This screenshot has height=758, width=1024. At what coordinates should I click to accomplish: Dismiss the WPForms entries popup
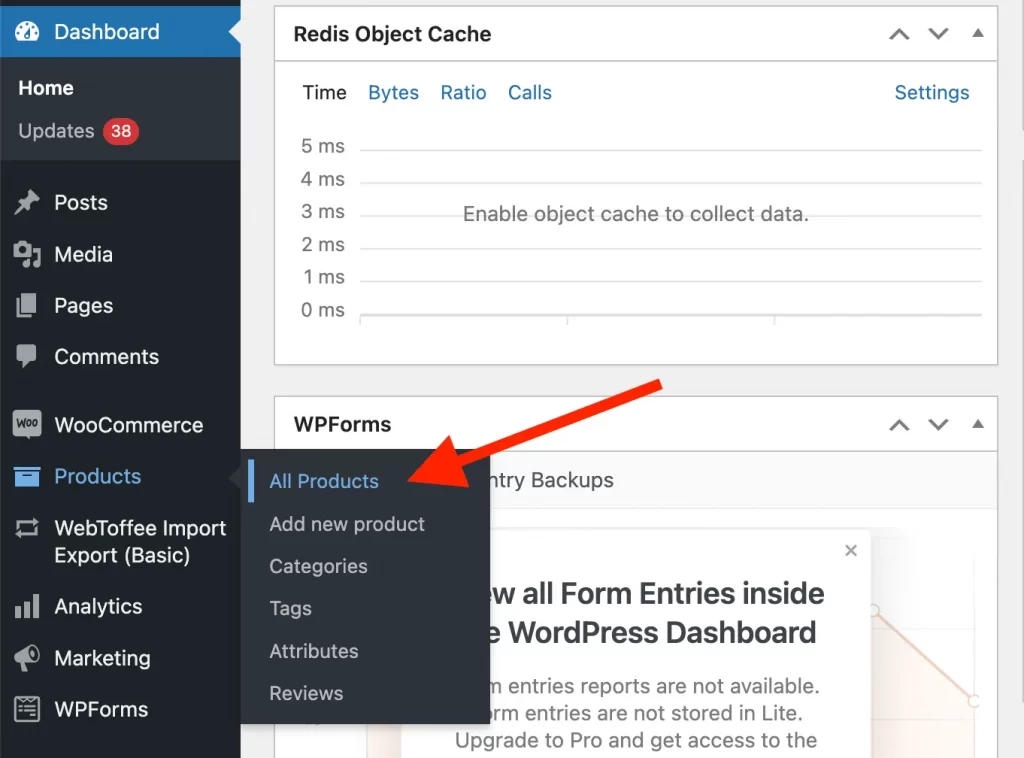851,550
